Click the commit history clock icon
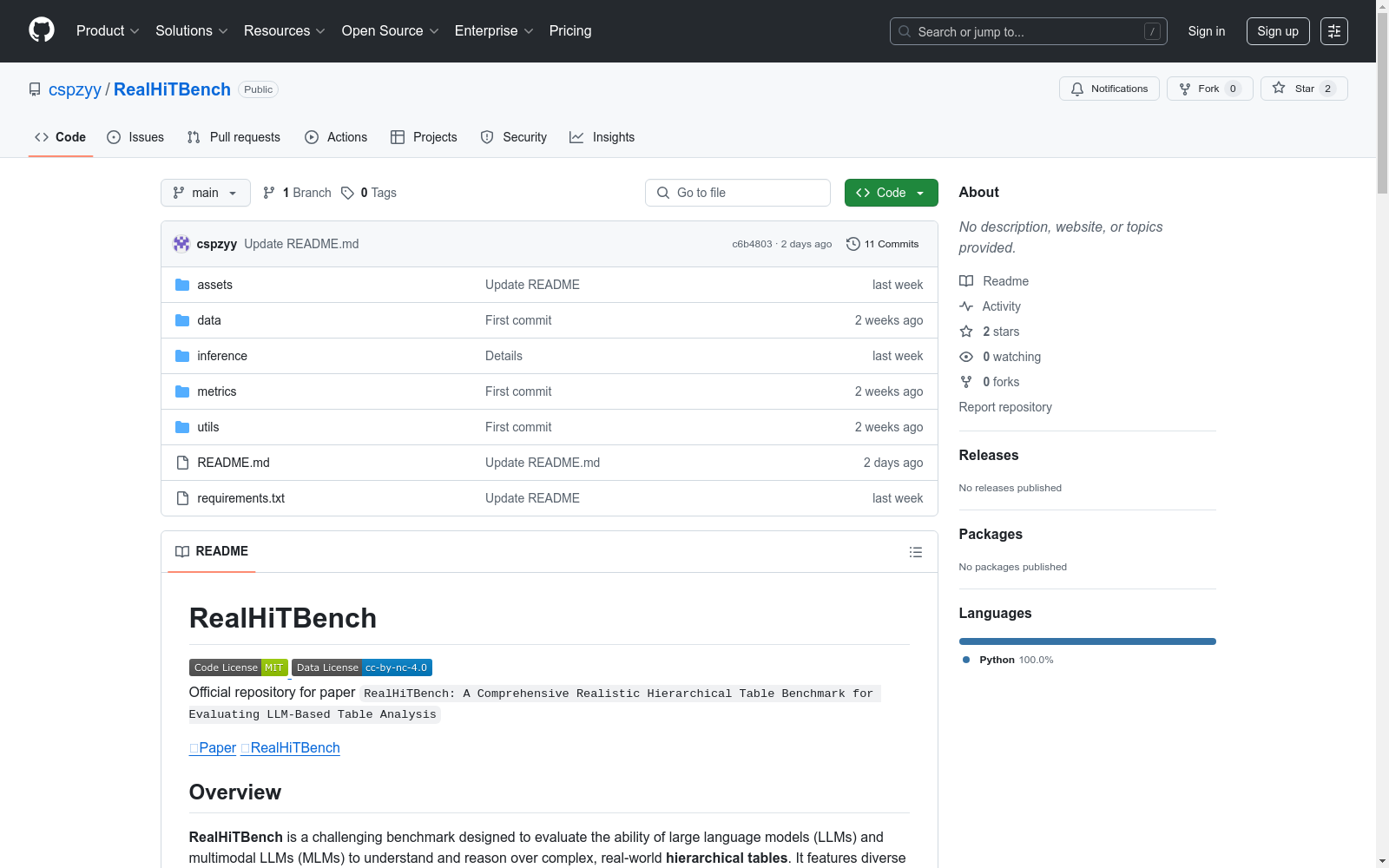 coord(853,244)
